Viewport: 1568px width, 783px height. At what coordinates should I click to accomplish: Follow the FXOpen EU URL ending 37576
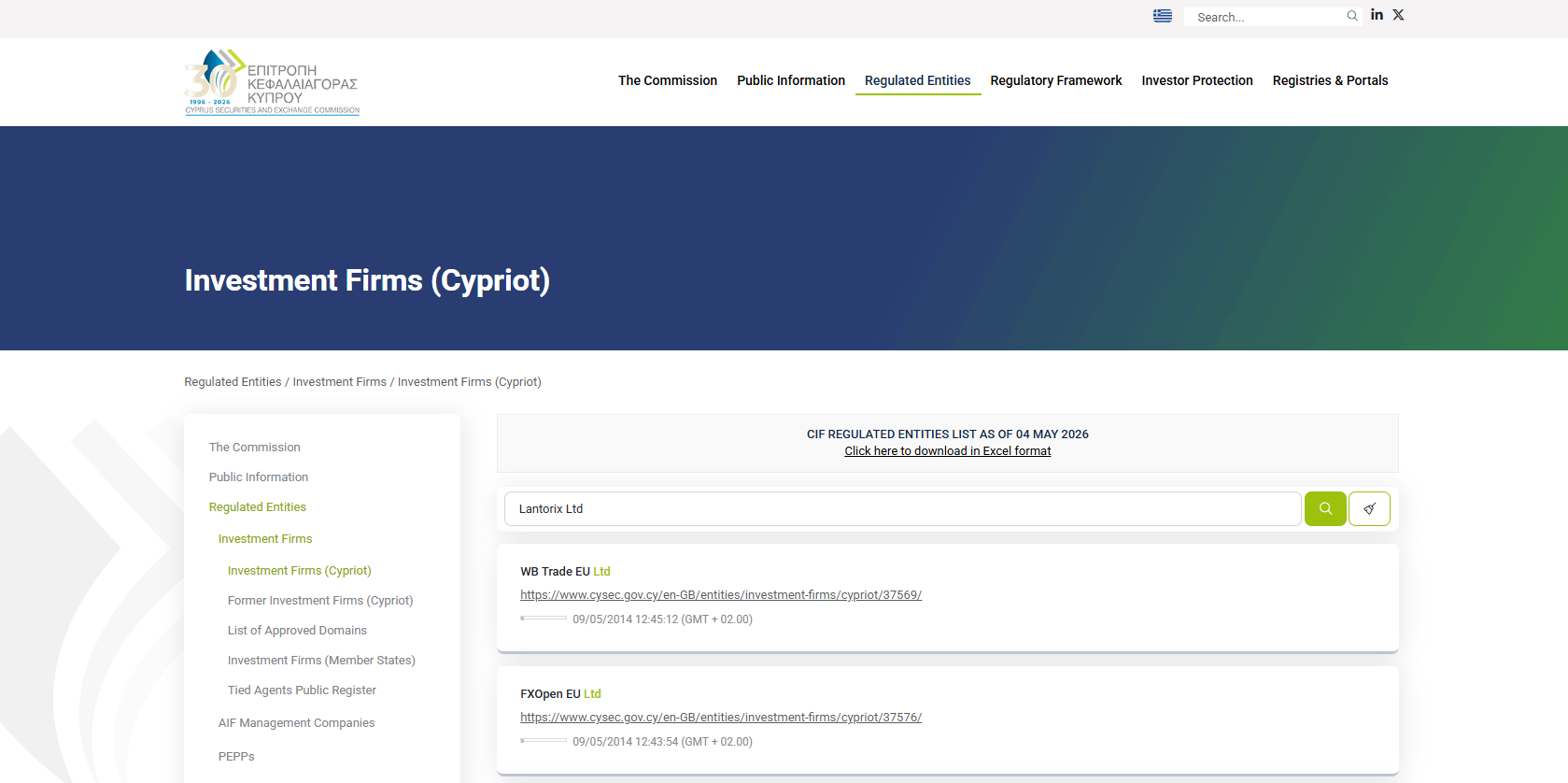pyautogui.click(x=721, y=718)
